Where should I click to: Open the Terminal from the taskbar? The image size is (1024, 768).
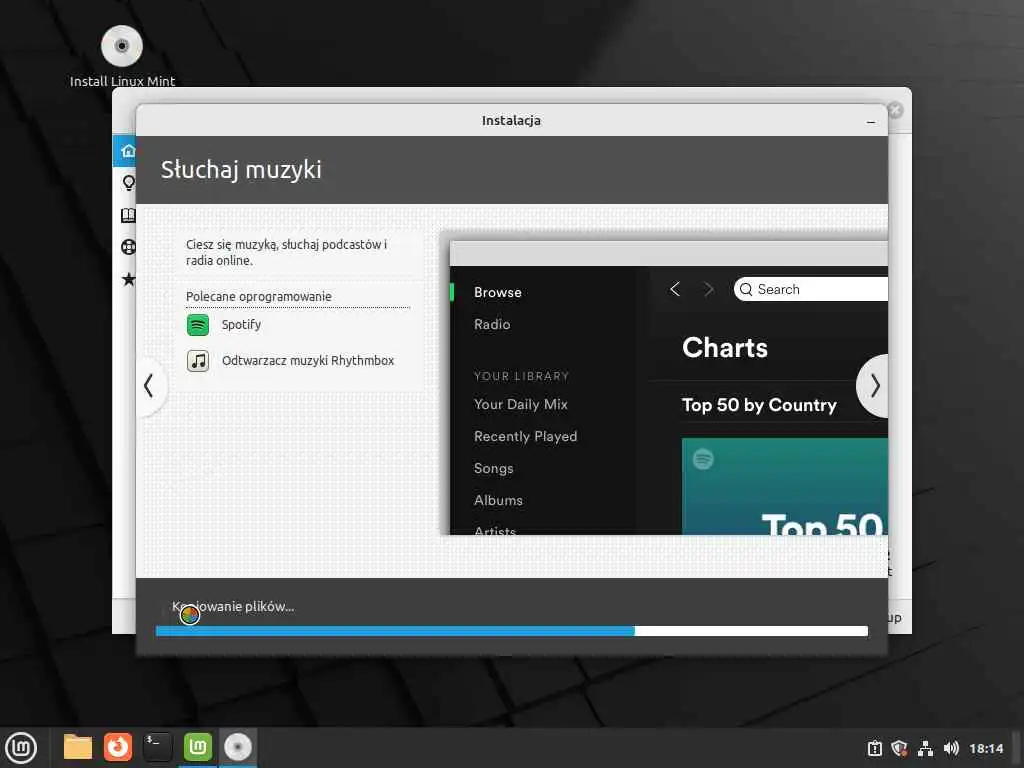[x=158, y=747]
